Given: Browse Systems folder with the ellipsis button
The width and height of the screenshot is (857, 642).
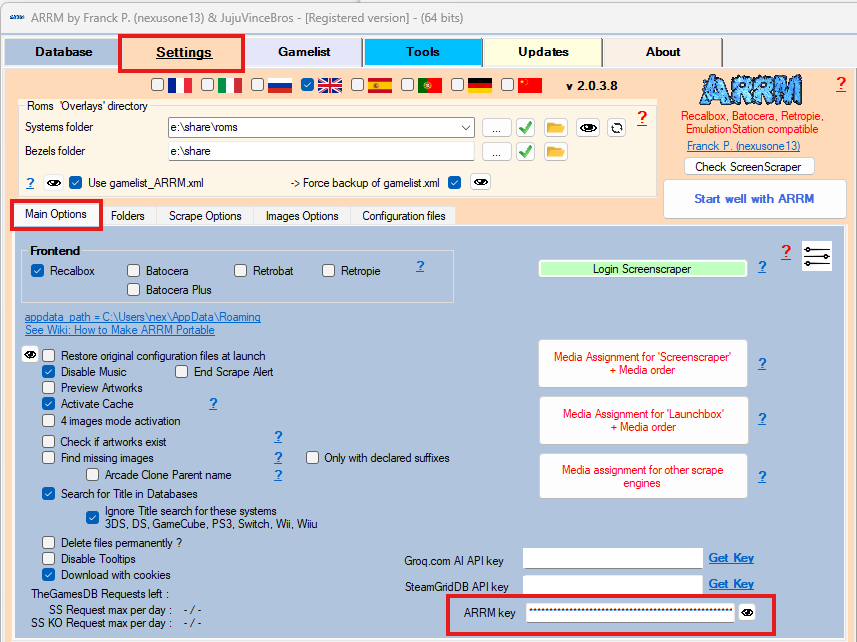Looking at the screenshot, I should coord(497,127).
